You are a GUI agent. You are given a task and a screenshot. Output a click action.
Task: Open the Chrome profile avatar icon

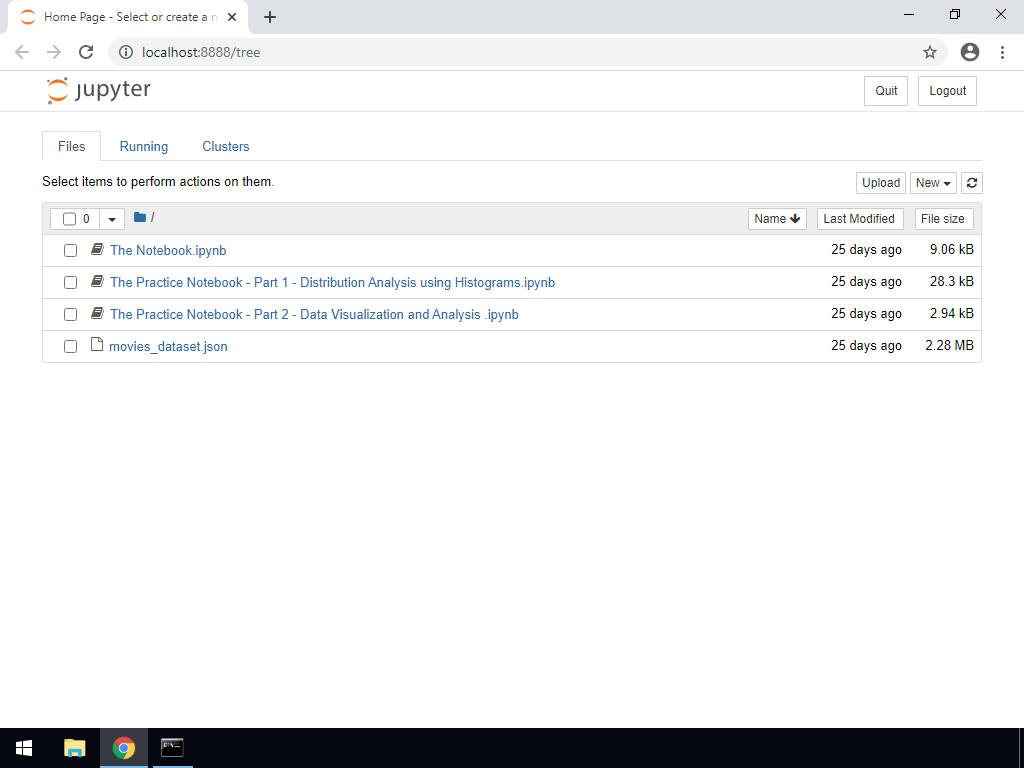pos(970,52)
